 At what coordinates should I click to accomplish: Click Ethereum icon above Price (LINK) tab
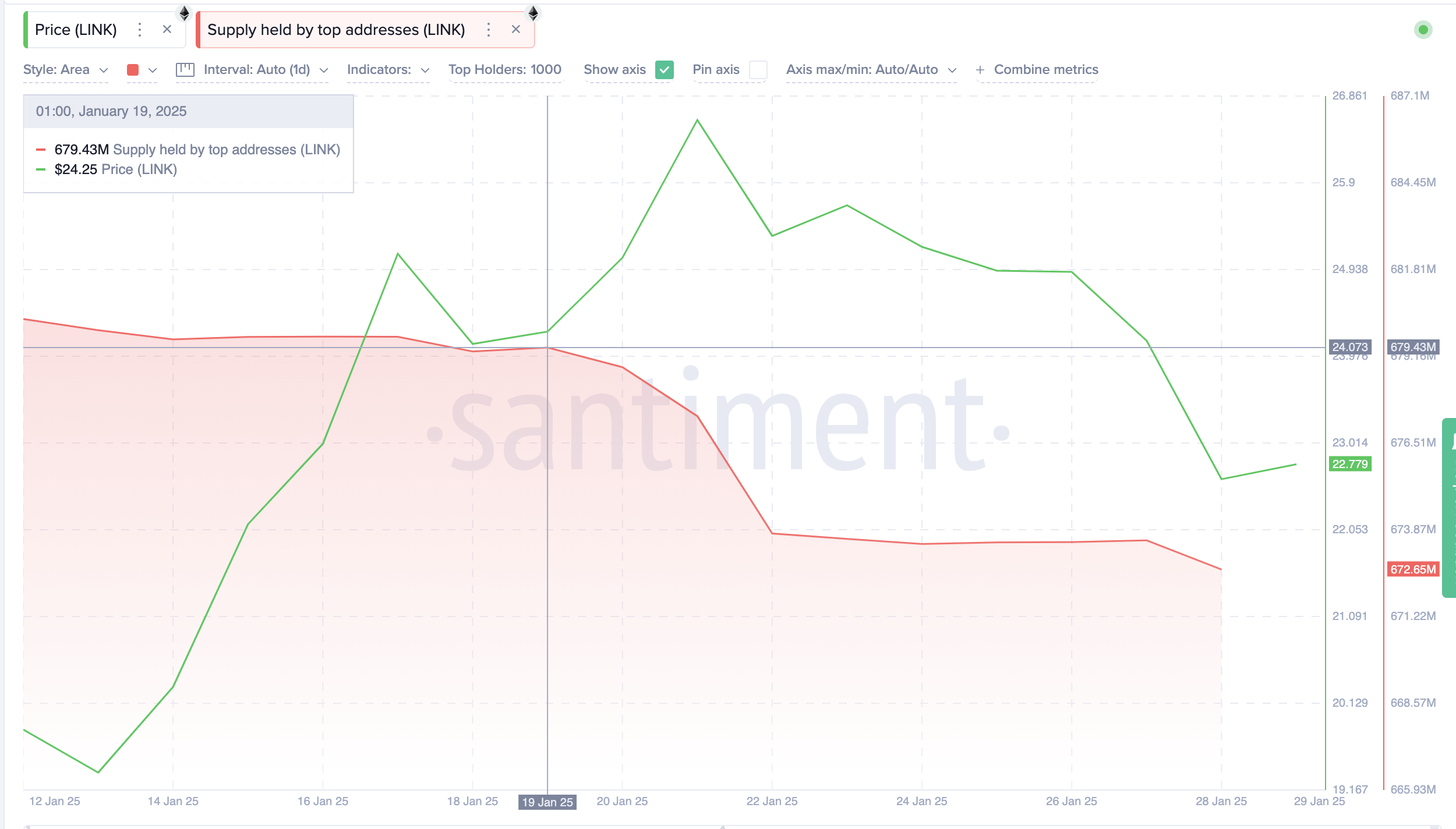point(184,13)
